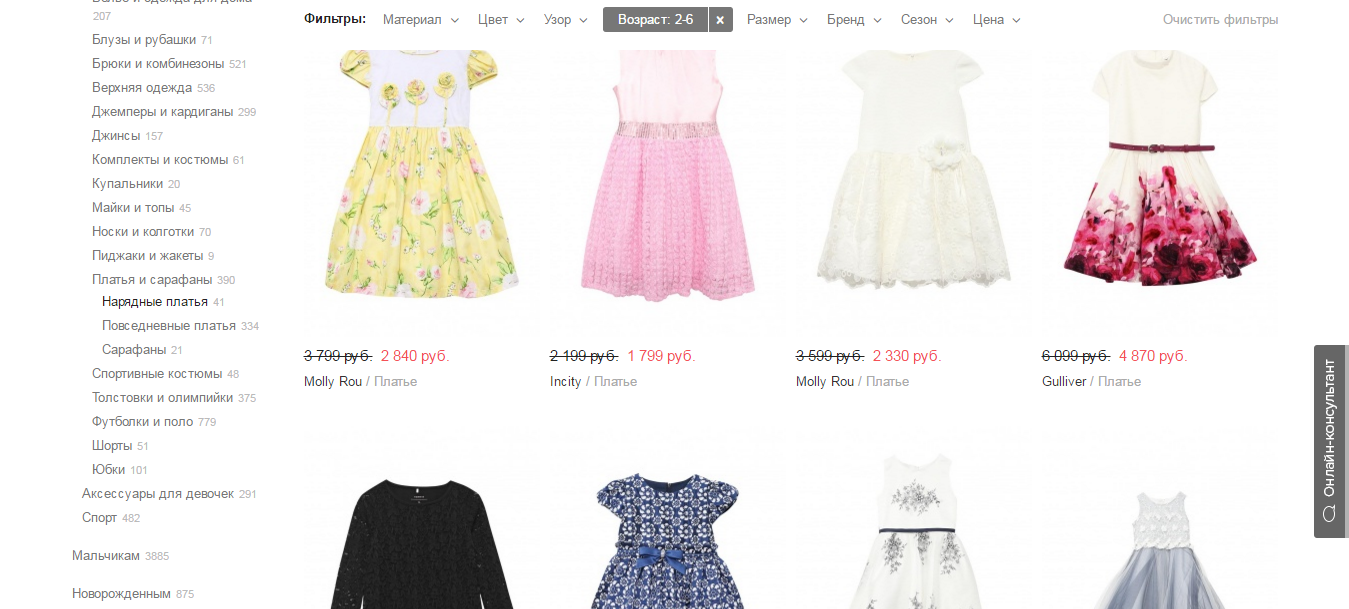1349x609 pixels.
Task: Expand the Цена filter dropdown
Action: pyautogui.click(x=997, y=20)
